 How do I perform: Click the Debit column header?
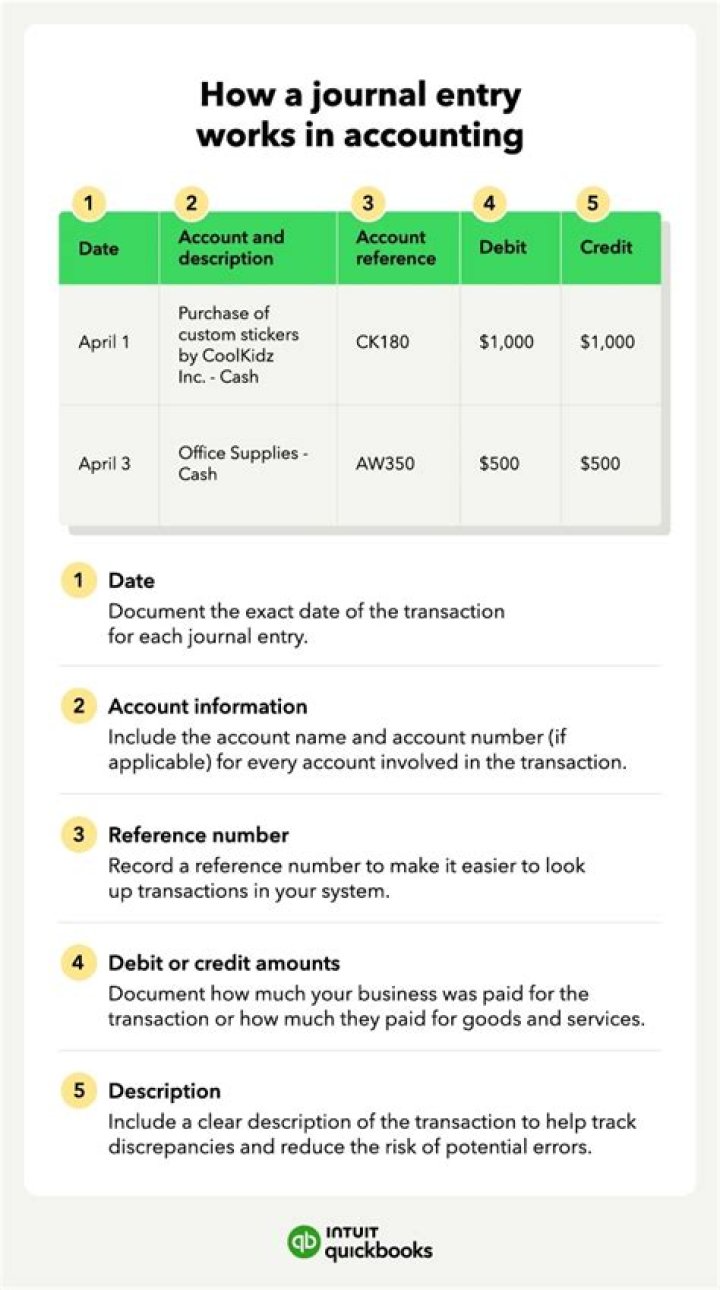tap(502, 248)
